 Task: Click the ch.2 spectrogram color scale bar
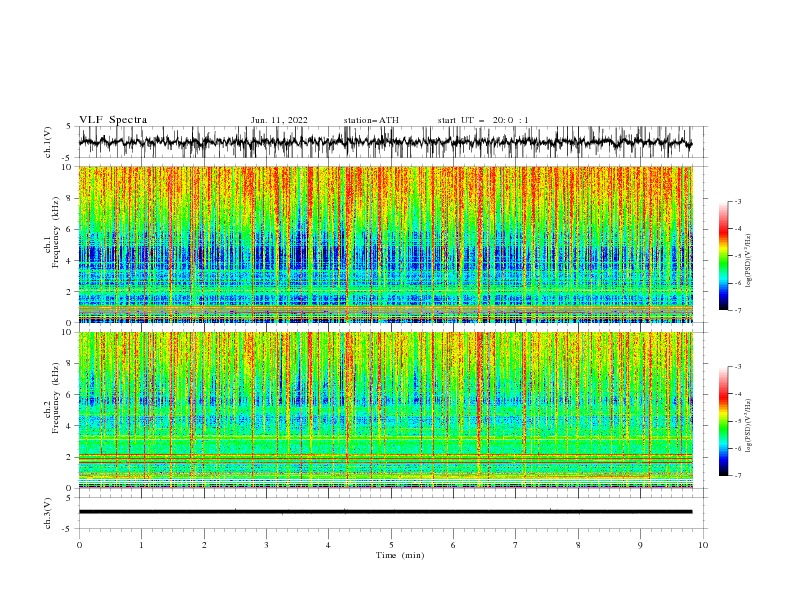click(724, 421)
